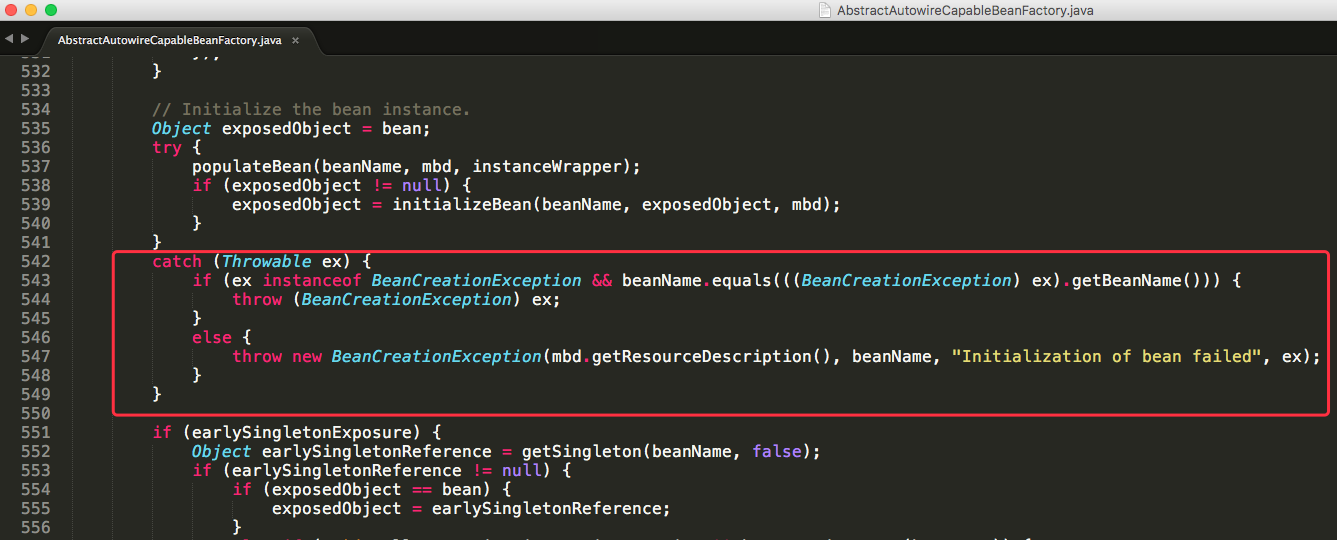Close the window with the red button
The image size is (1337, 540).
(x=11, y=10)
